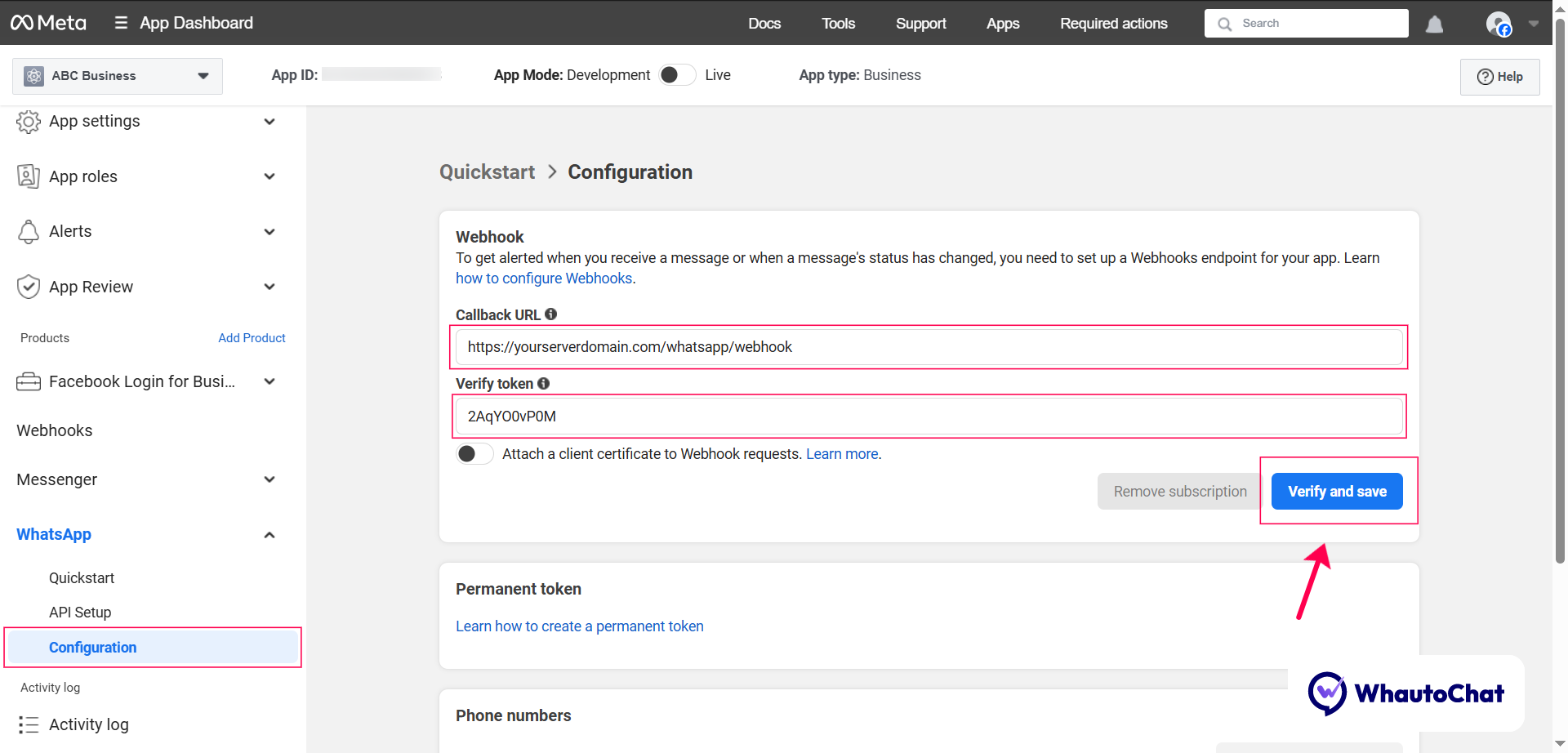The image size is (1568, 753).
Task: Open the Docs menu item
Action: coord(764,24)
